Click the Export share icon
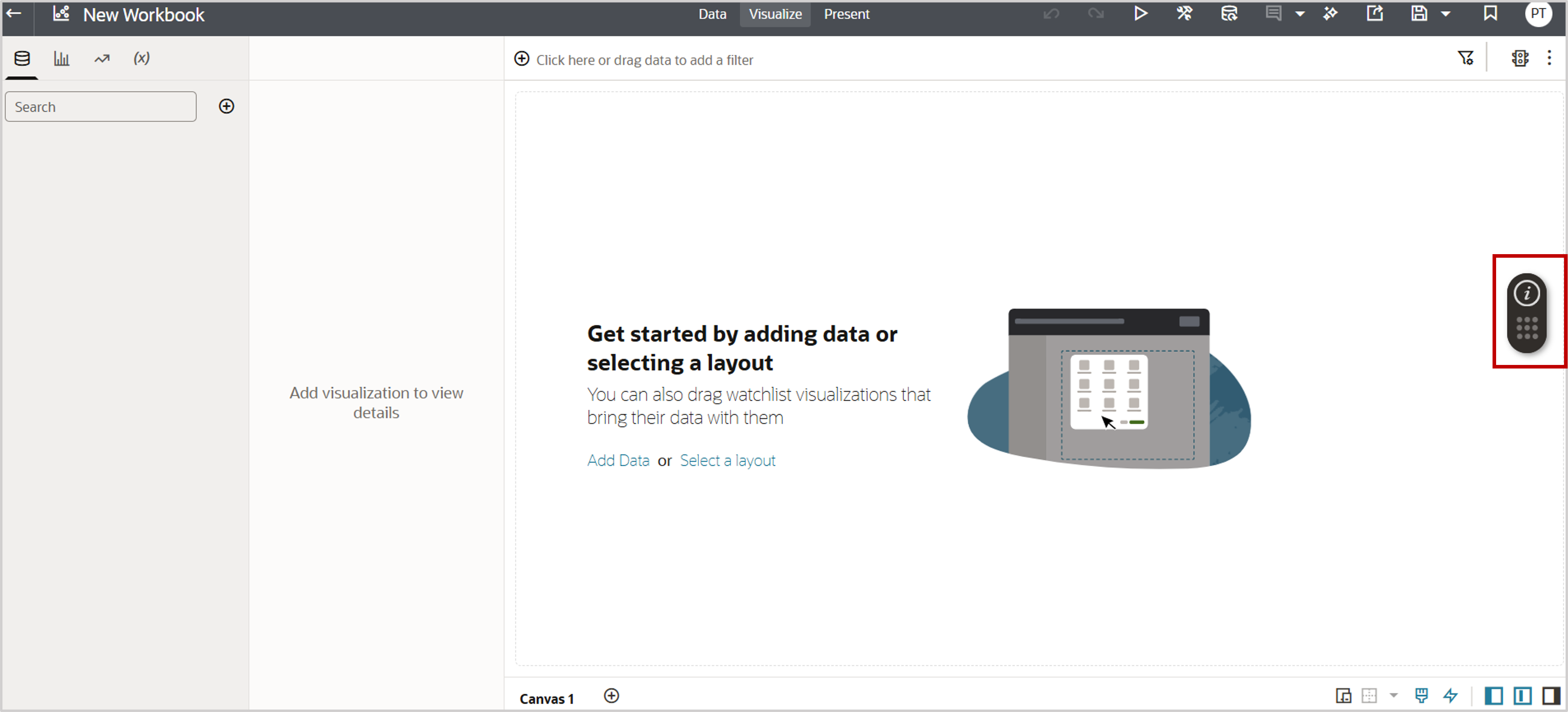The height and width of the screenshot is (712, 1568). [x=1375, y=14]
